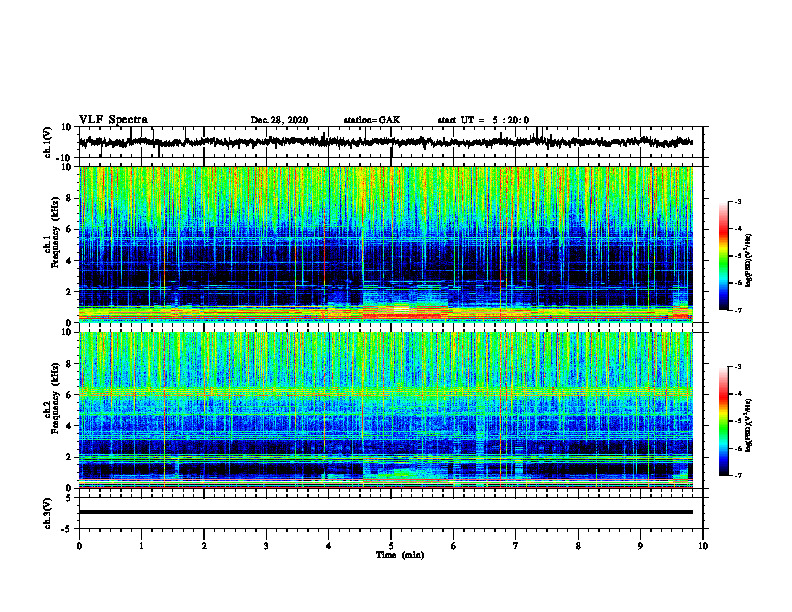Viewport: 792px width, 612px height.
Task: Click the log(PSD) label beside ch.2 colorbar
Action: 749,425
